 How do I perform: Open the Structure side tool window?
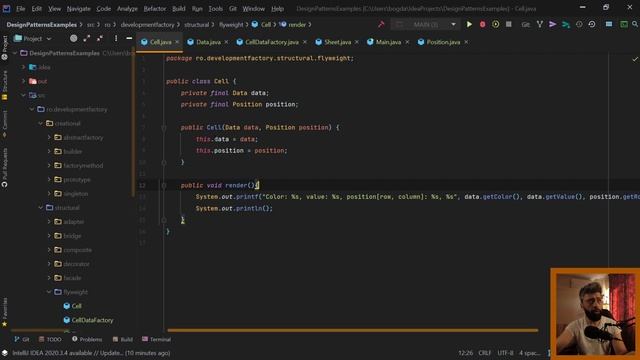4,85
